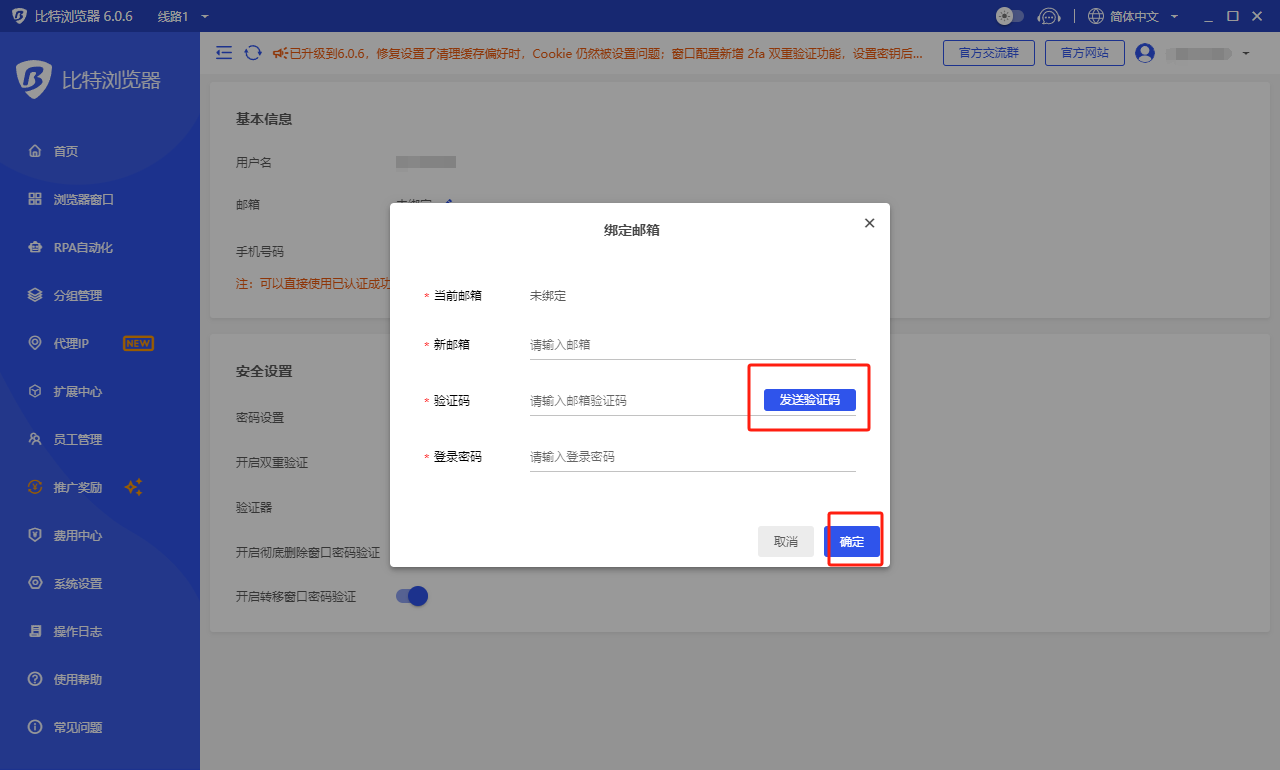Open the 线路1 line dropdown

point(183,16)
